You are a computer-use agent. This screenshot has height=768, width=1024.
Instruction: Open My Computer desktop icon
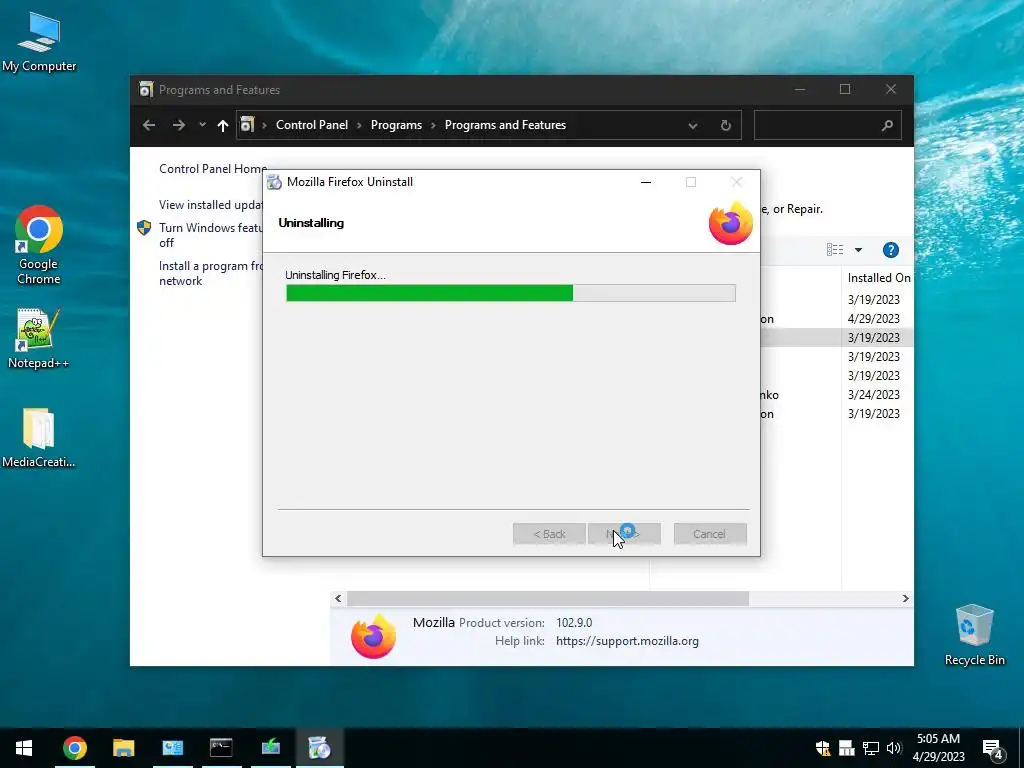click(x=39, y=42)
